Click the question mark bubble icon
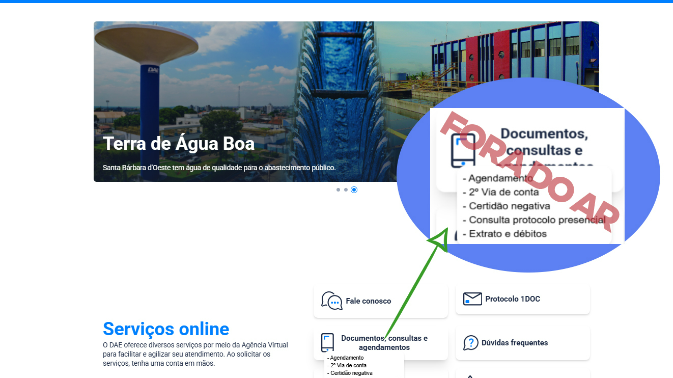 pyautogui.click(x=470, y=342)
